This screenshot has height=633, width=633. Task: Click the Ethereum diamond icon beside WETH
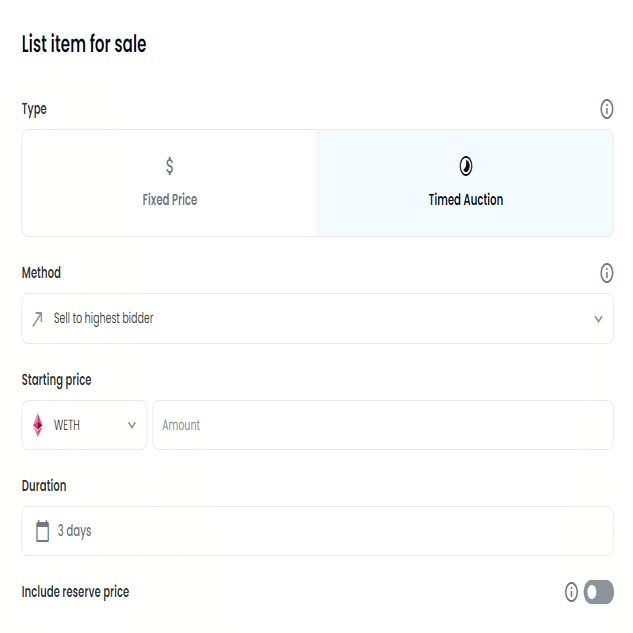pos(38,425)
